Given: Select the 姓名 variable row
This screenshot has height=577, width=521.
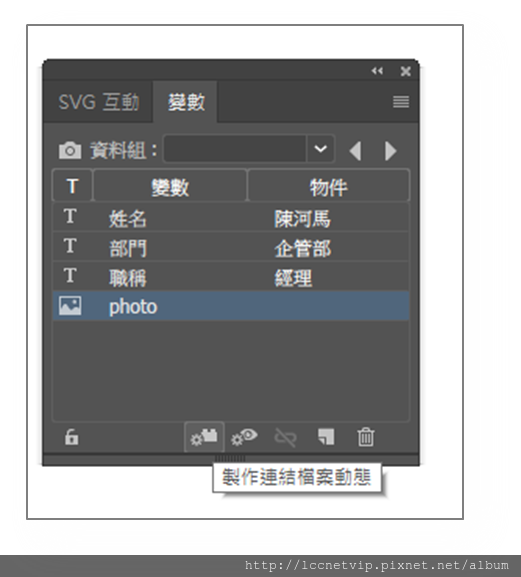Looking at the screenshot, I should 231,217.
